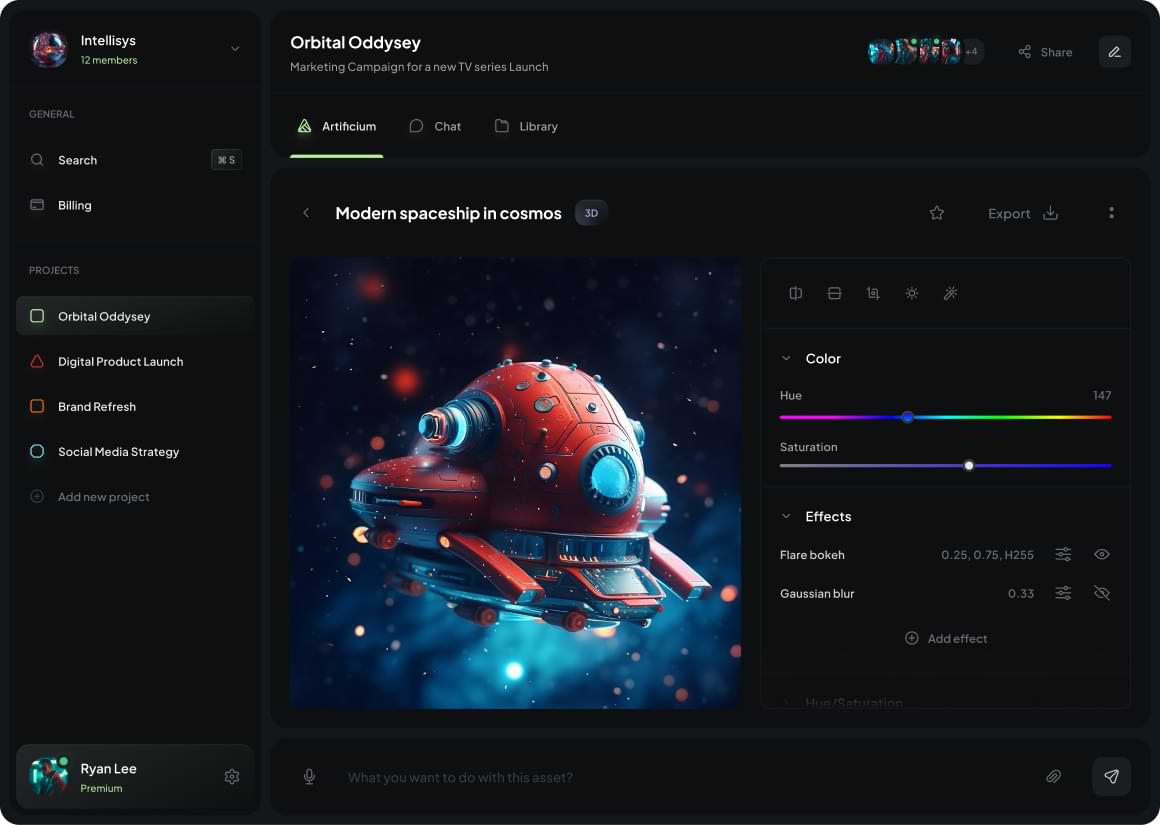This screenshot has width=1160, height=825.
Task: Star the Modern spaceship in cosmos asset
Action: point(936,213)
